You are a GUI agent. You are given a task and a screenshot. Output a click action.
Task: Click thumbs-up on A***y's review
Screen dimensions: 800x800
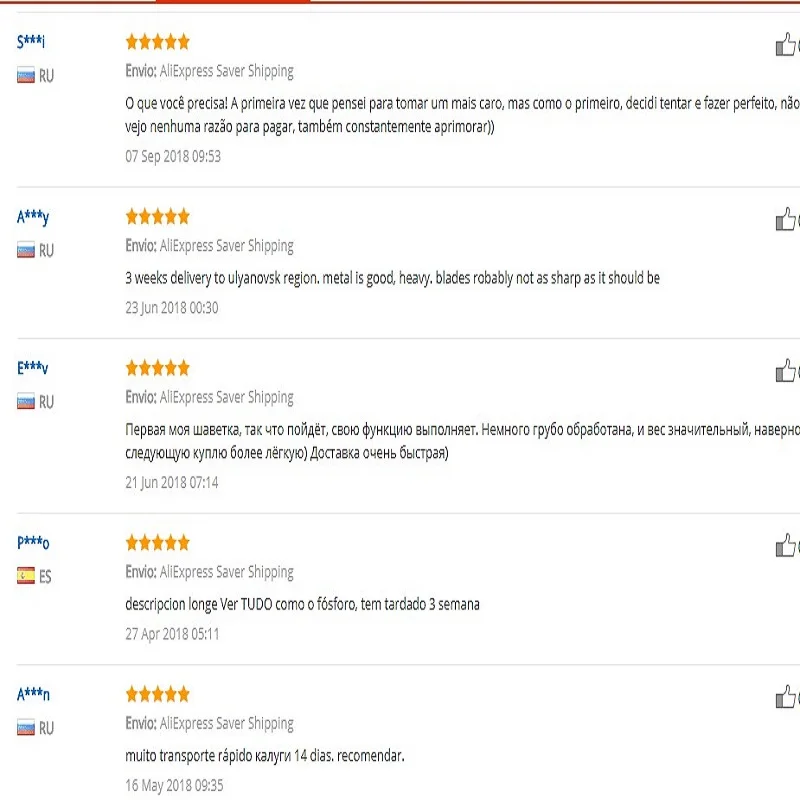tap(785, 220)
